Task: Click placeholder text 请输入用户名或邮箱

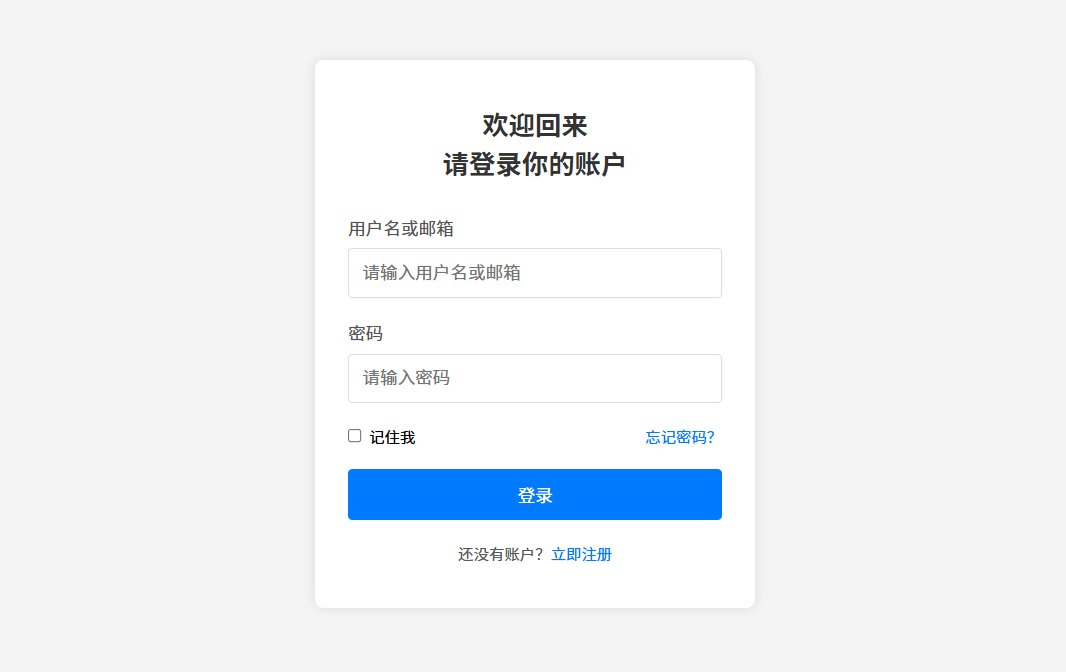Action: pos(442,273)
